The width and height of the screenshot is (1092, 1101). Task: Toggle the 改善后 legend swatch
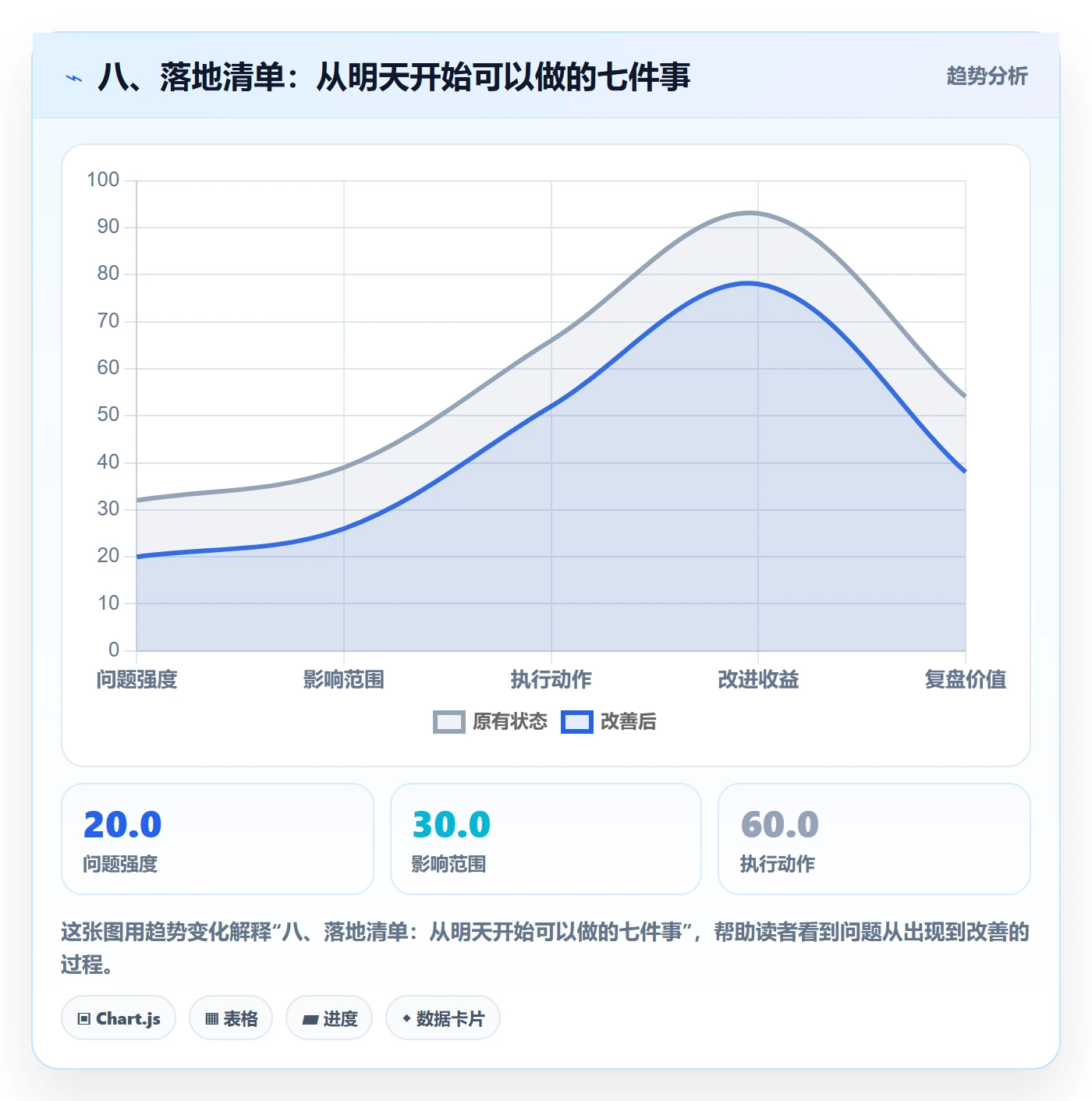coord(577,722)
